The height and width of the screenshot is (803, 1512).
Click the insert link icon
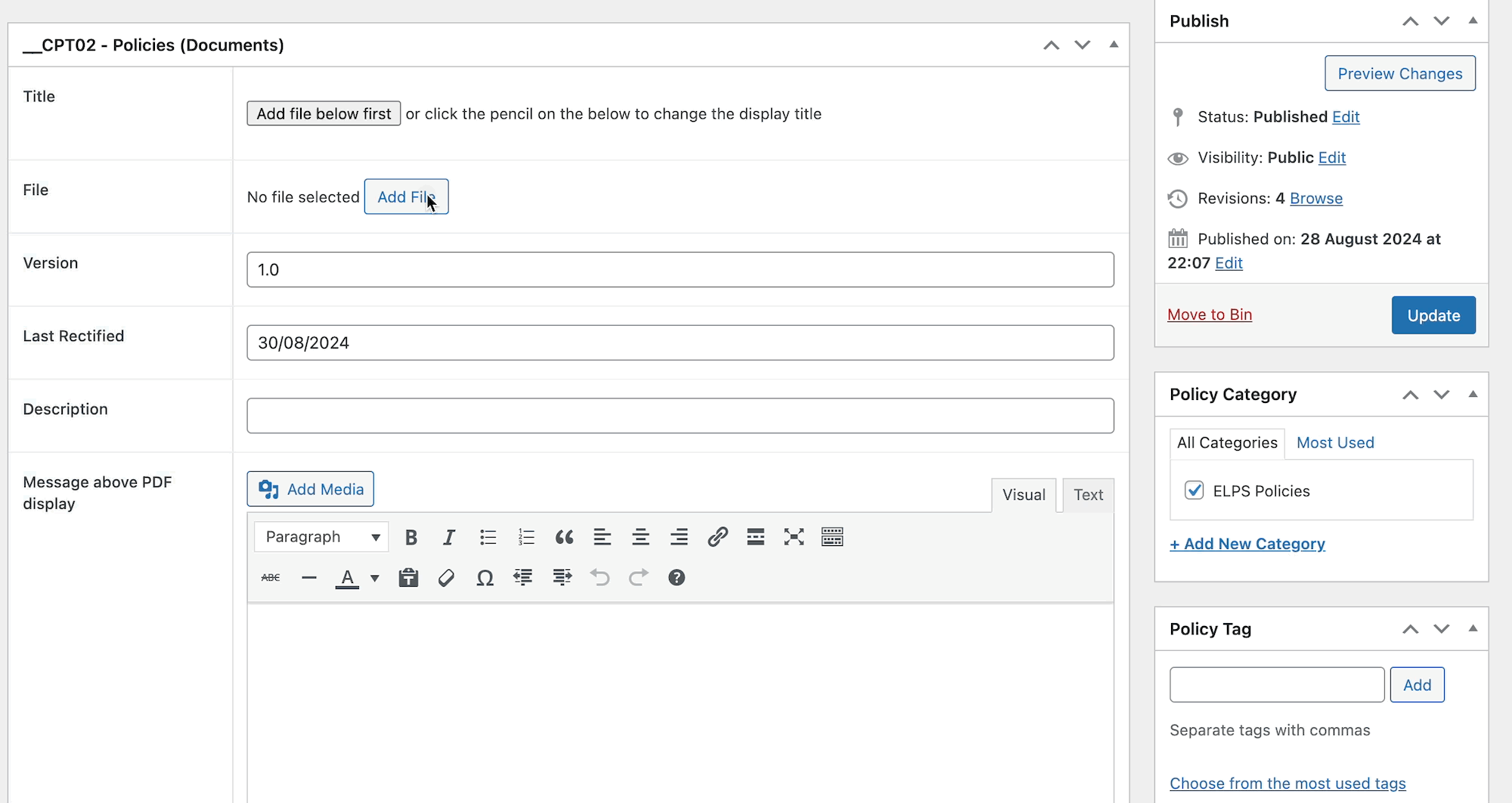click(717, 537)
